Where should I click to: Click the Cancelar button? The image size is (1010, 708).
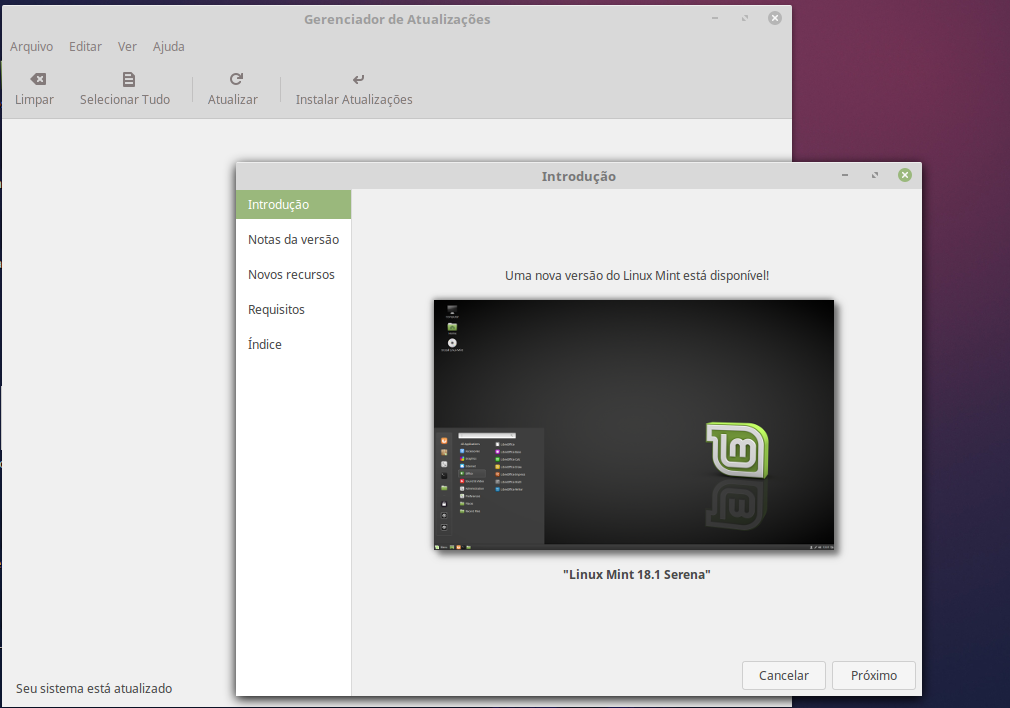click(783, 675)
